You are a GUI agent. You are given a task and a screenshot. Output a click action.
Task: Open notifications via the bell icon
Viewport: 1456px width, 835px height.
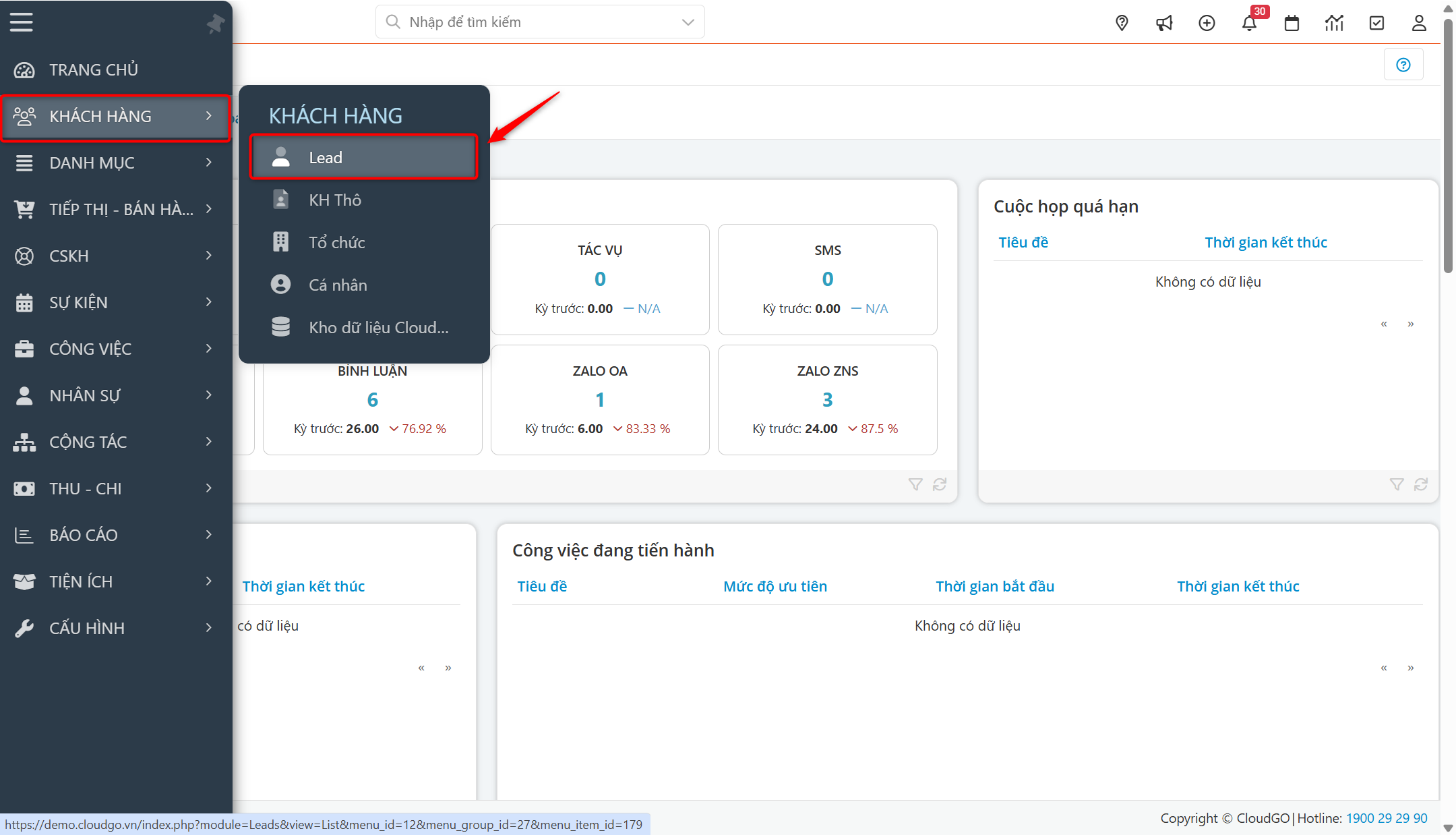click(x=1249, y=22)
